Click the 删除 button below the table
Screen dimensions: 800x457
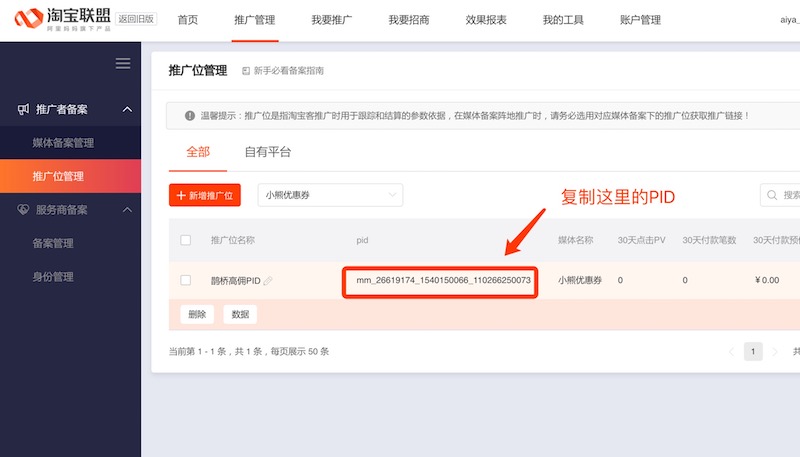point(197,314)
